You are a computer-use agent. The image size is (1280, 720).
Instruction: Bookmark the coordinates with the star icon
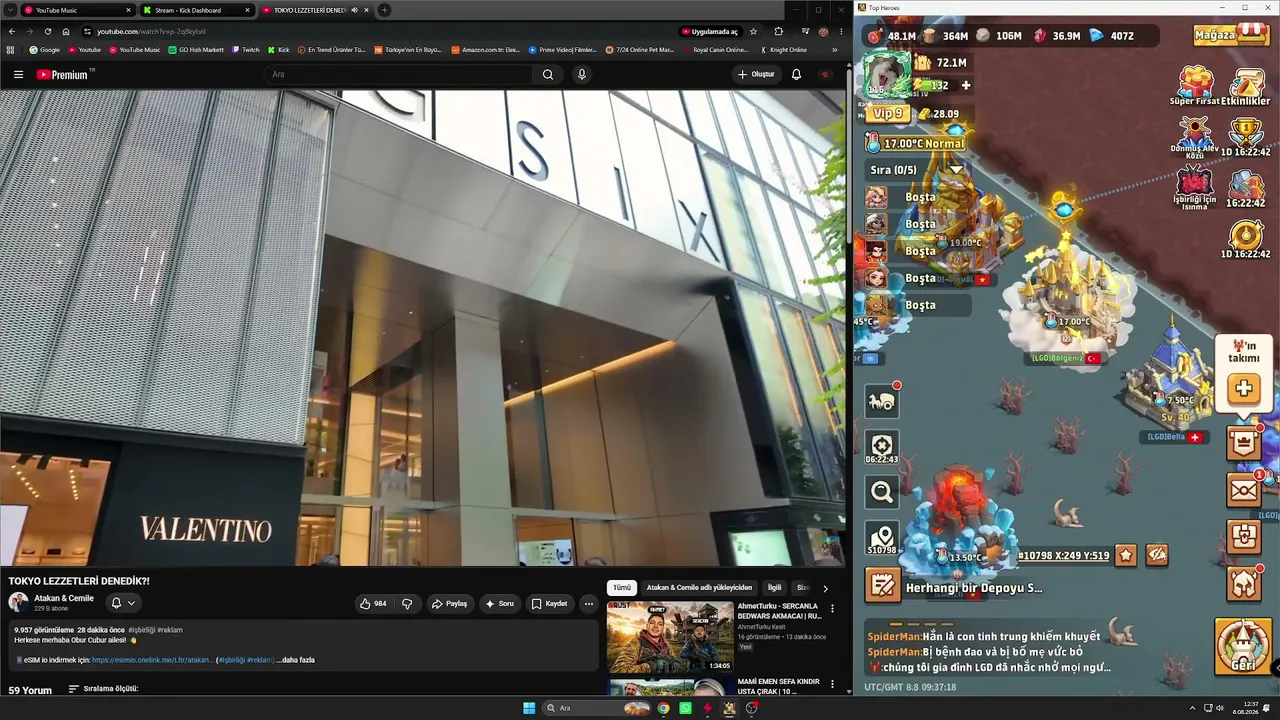click(x=1126, y=555)
